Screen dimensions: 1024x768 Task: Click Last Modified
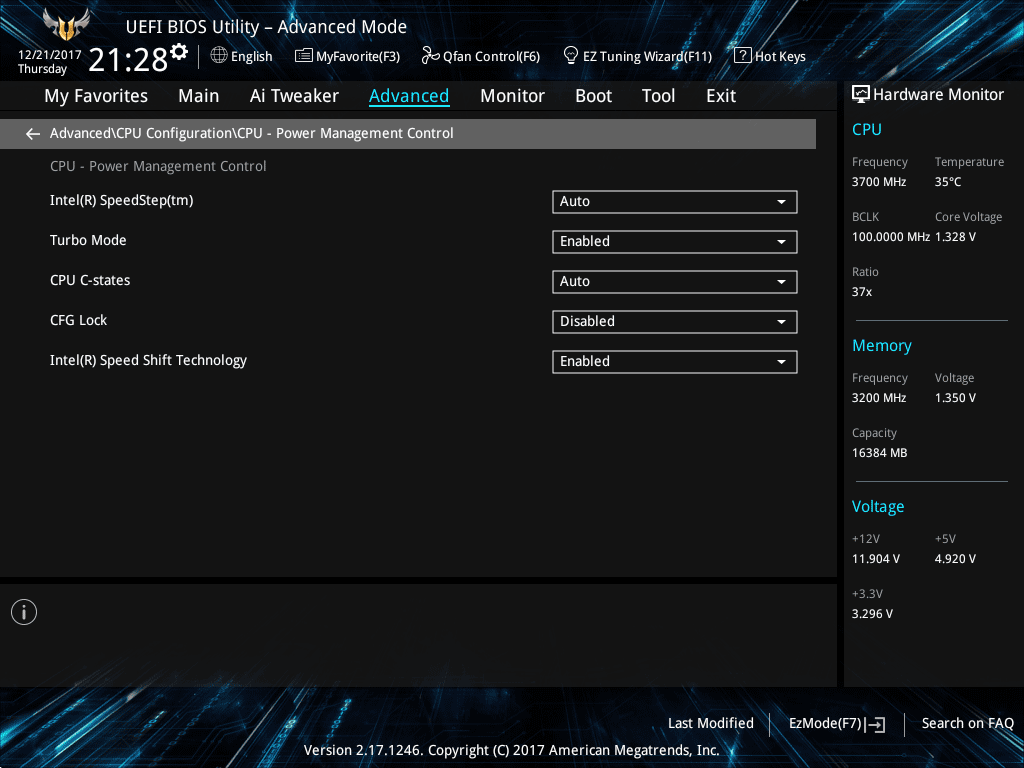[711, 724]
